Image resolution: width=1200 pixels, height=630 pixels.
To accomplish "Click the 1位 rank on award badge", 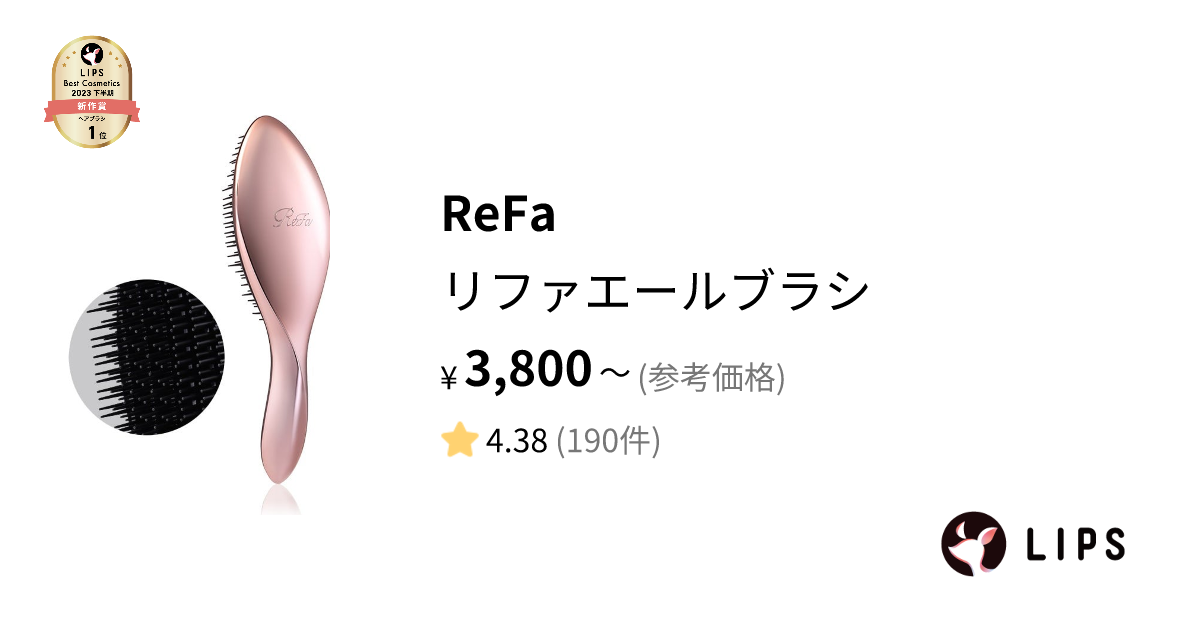I will [x=91, y=132].
